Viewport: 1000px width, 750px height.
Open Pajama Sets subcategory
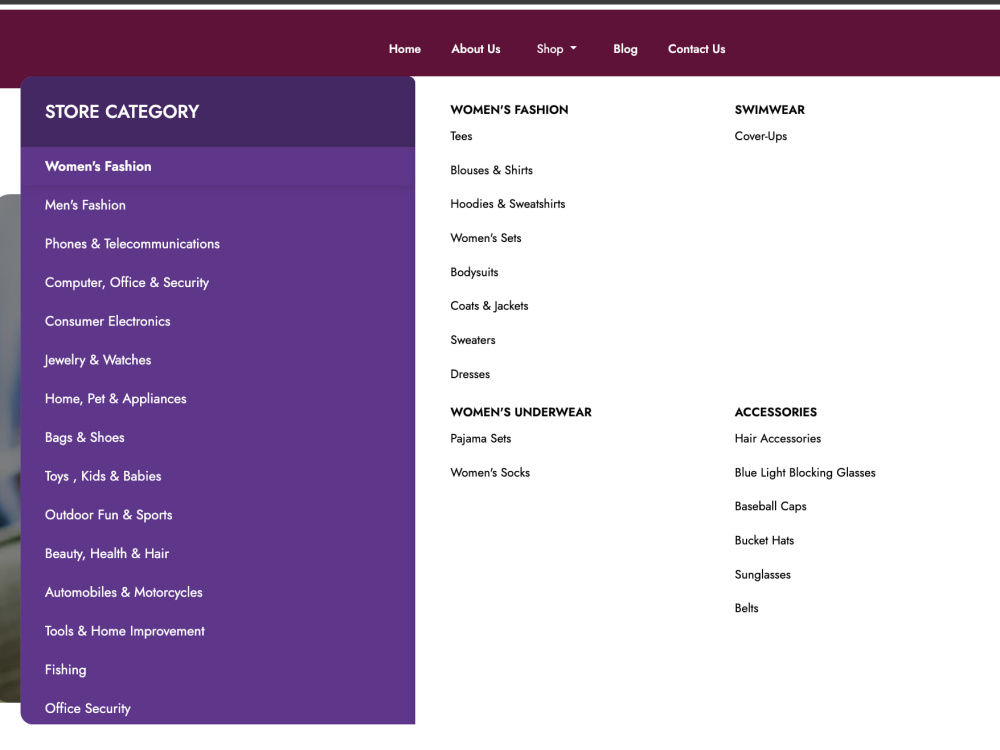(480, 439)
